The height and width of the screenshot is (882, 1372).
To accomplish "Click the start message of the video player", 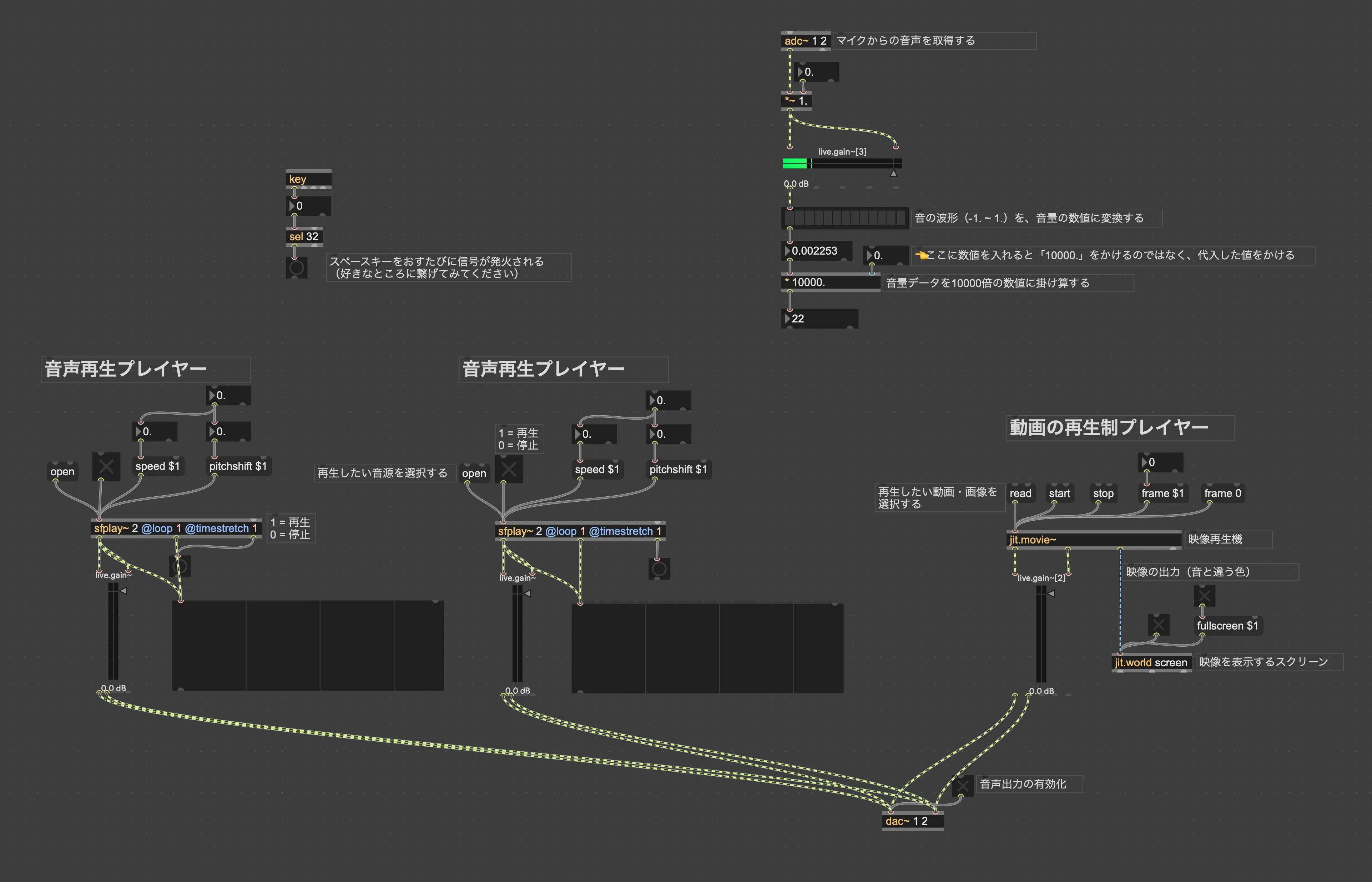I will point(1059,494).
